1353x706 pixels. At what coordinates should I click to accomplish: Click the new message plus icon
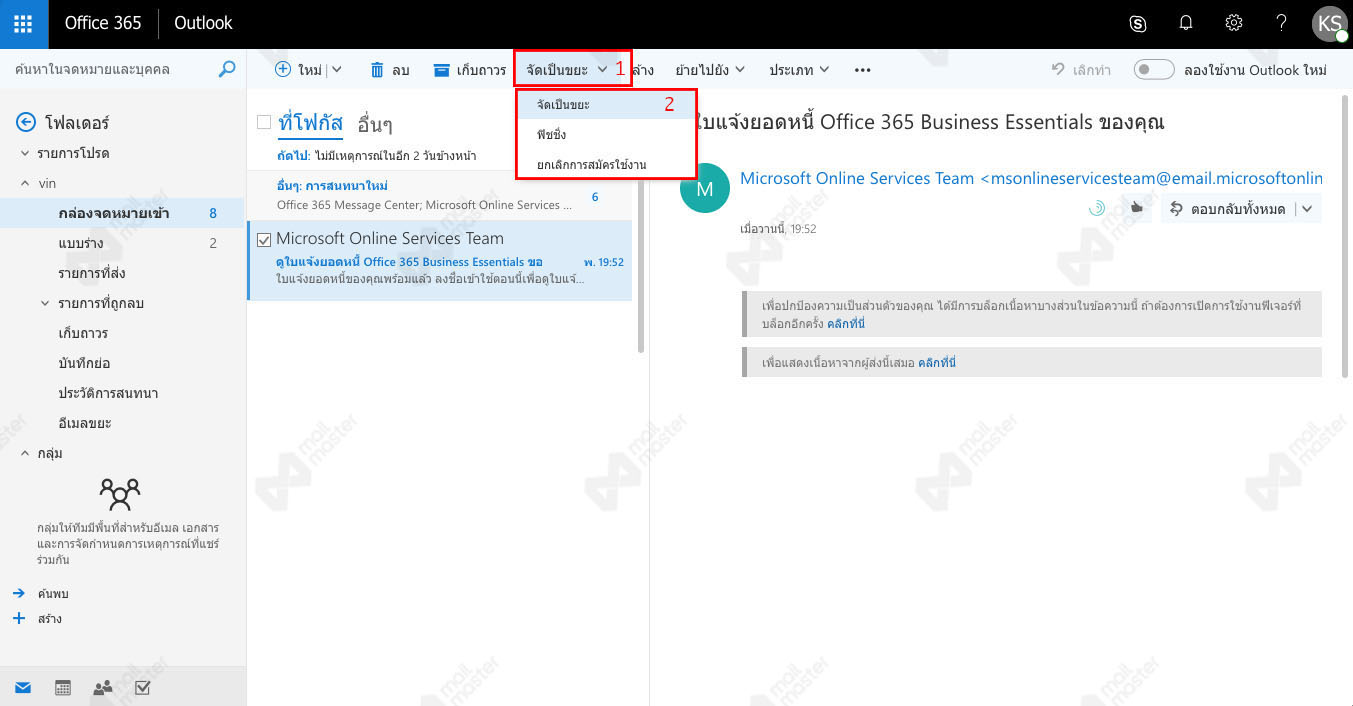tap(283, 69)
